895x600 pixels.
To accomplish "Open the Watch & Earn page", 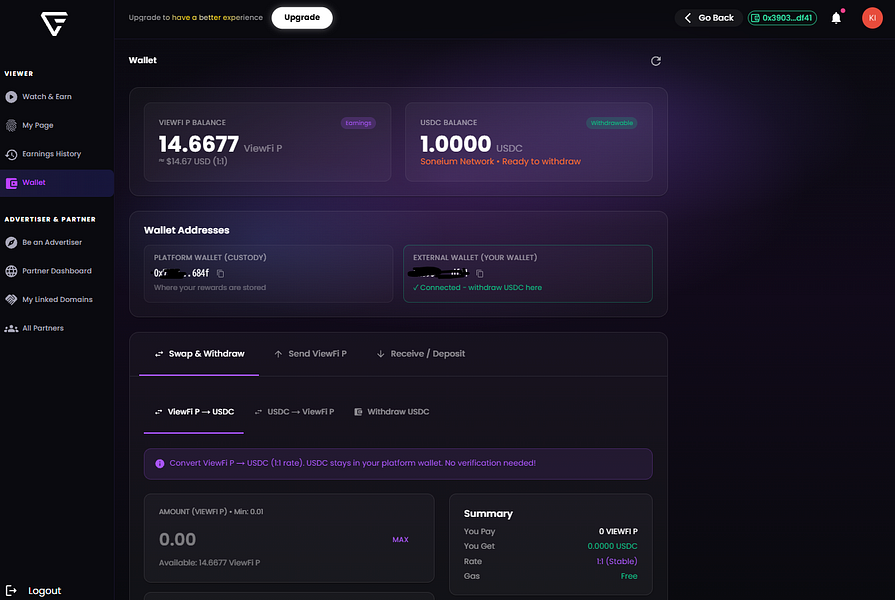I will tap(47, 97).
